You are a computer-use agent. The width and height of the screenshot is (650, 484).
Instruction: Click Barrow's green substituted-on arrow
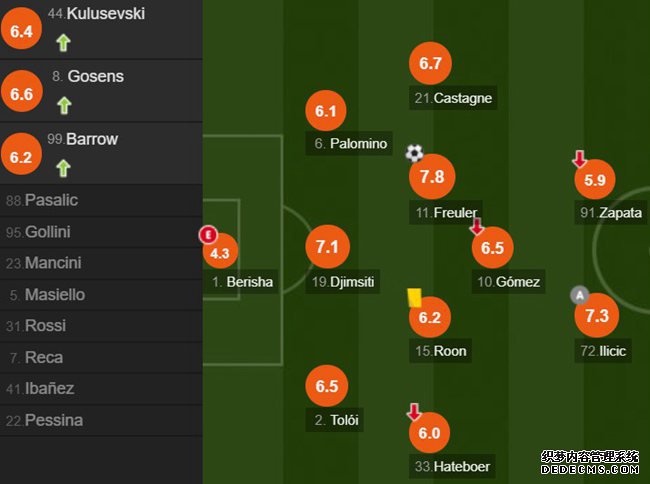pos(63,168)
